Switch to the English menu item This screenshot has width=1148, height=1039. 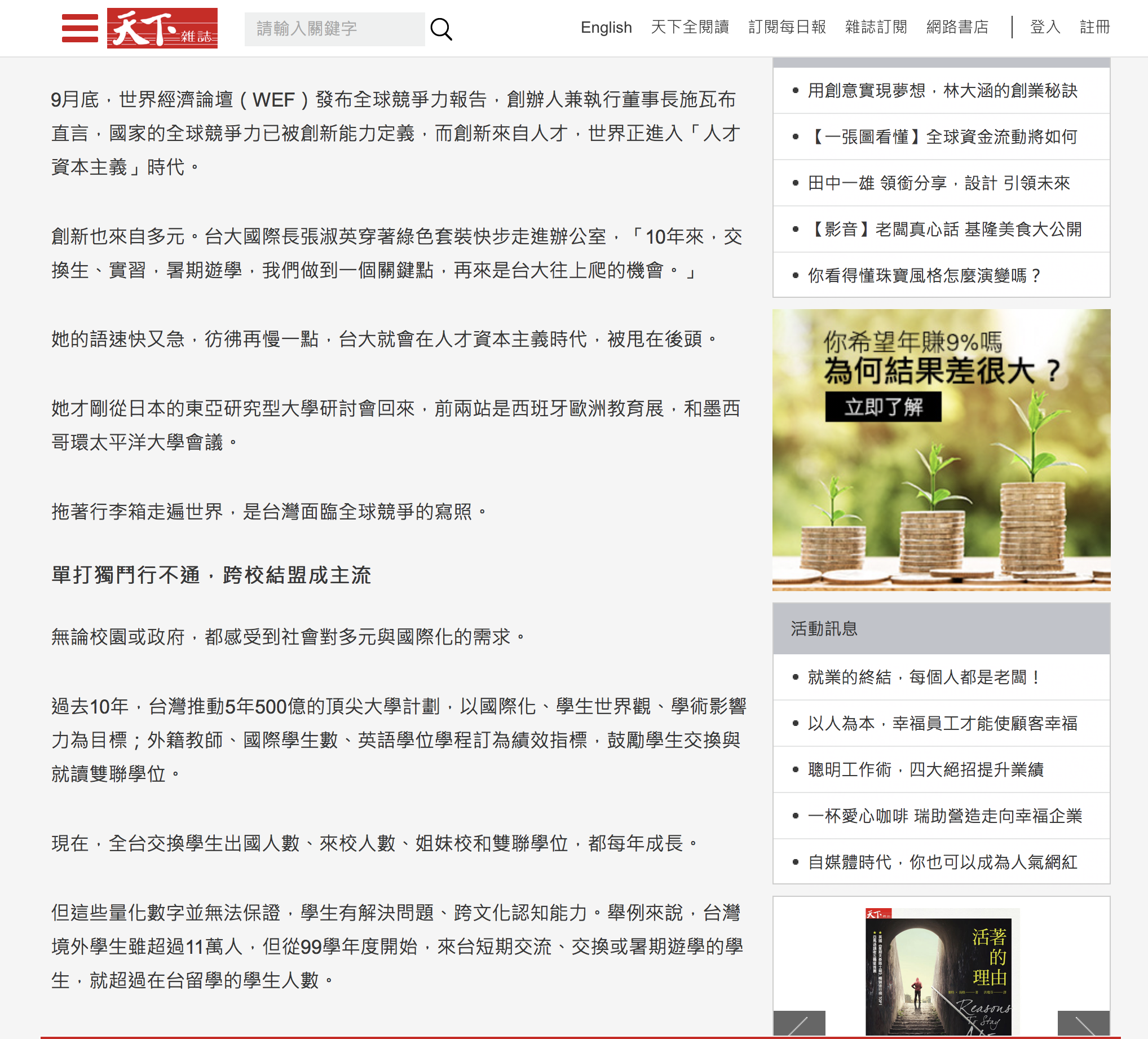(x=606, y=27)
